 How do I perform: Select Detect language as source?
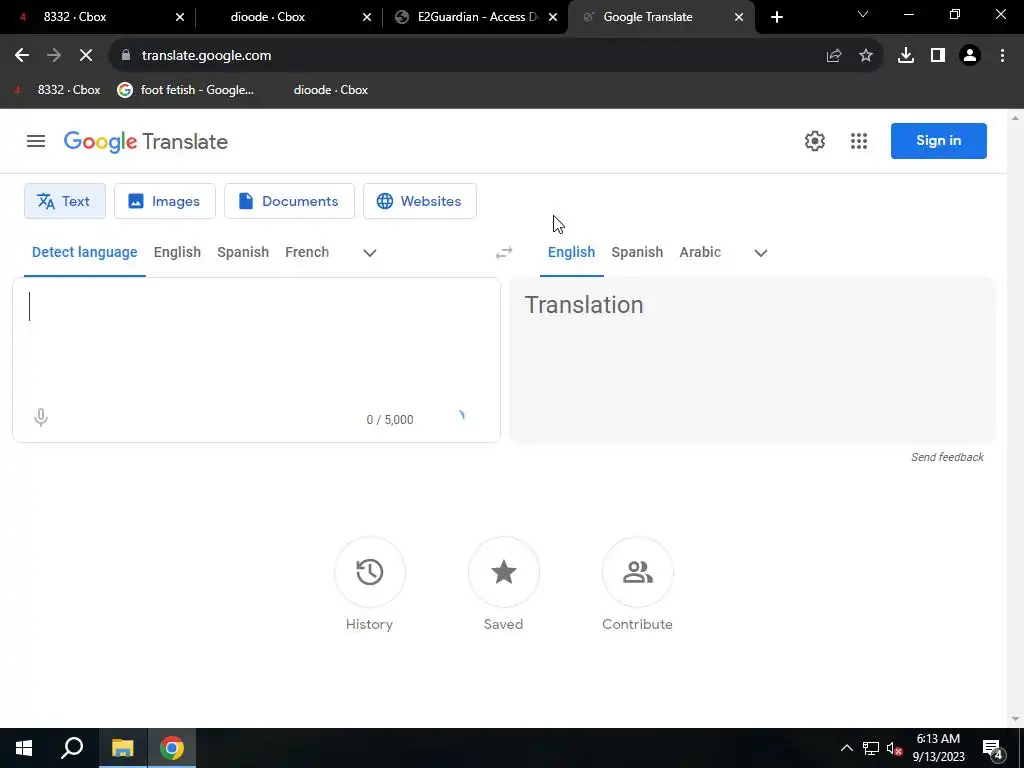click(x=85, y=252)
